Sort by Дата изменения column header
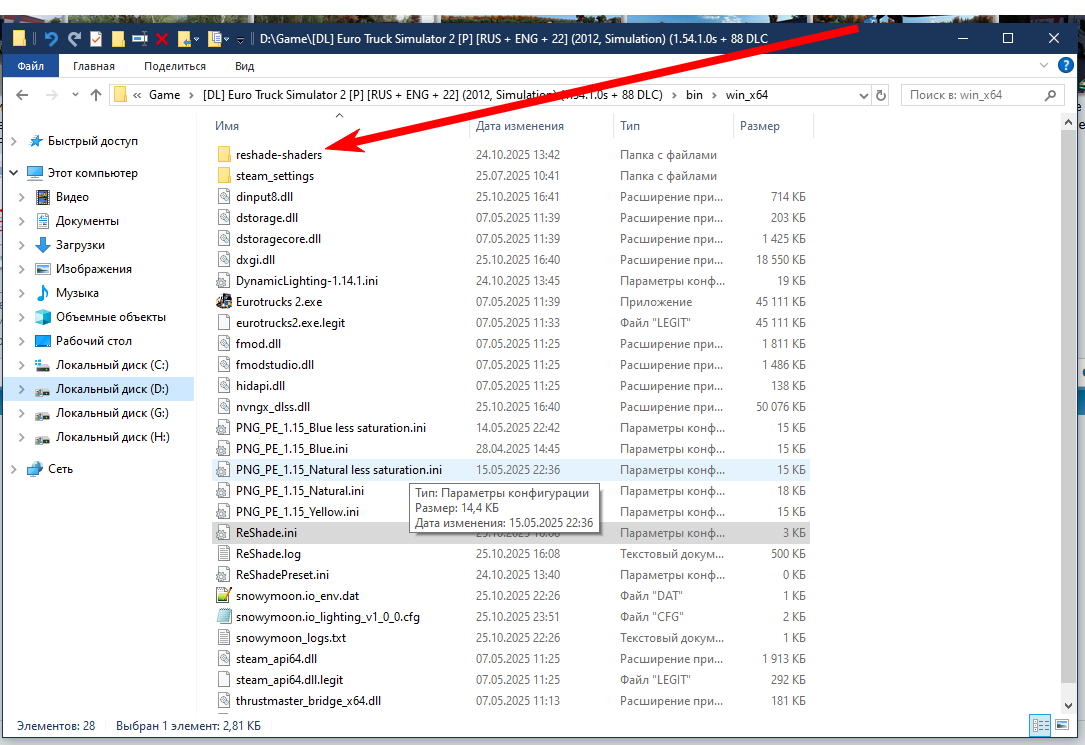 click(x=520, y=126)
